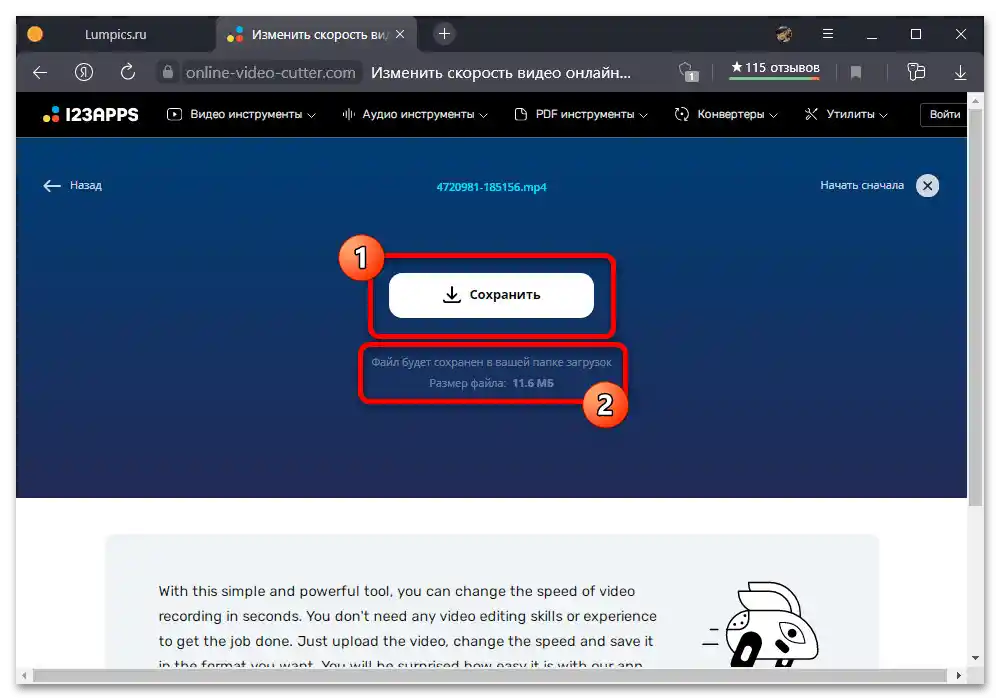Click the round X restart button

(927, 186)
